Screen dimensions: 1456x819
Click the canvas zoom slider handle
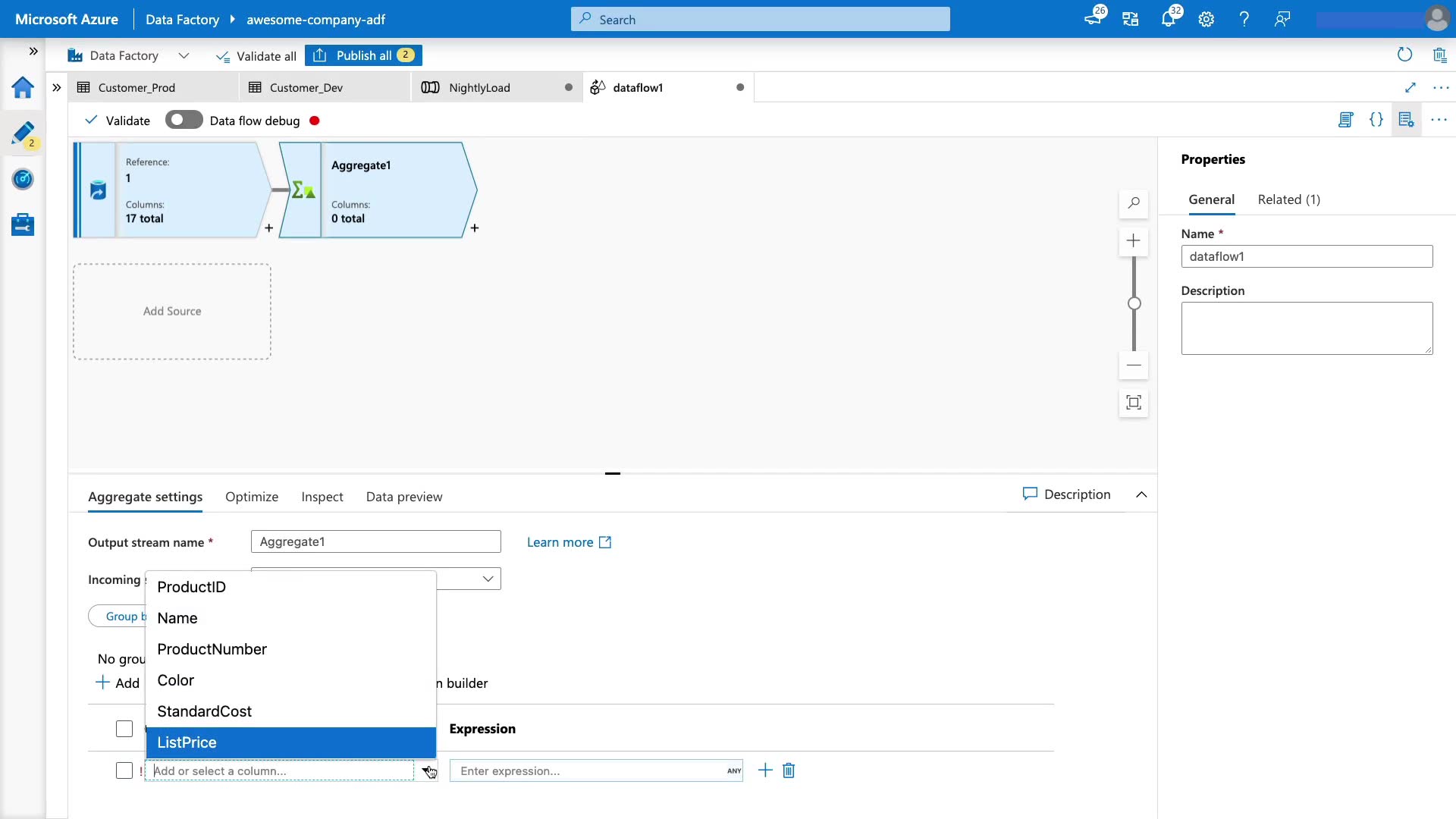pyautogui.click(x=1134, y=303)
